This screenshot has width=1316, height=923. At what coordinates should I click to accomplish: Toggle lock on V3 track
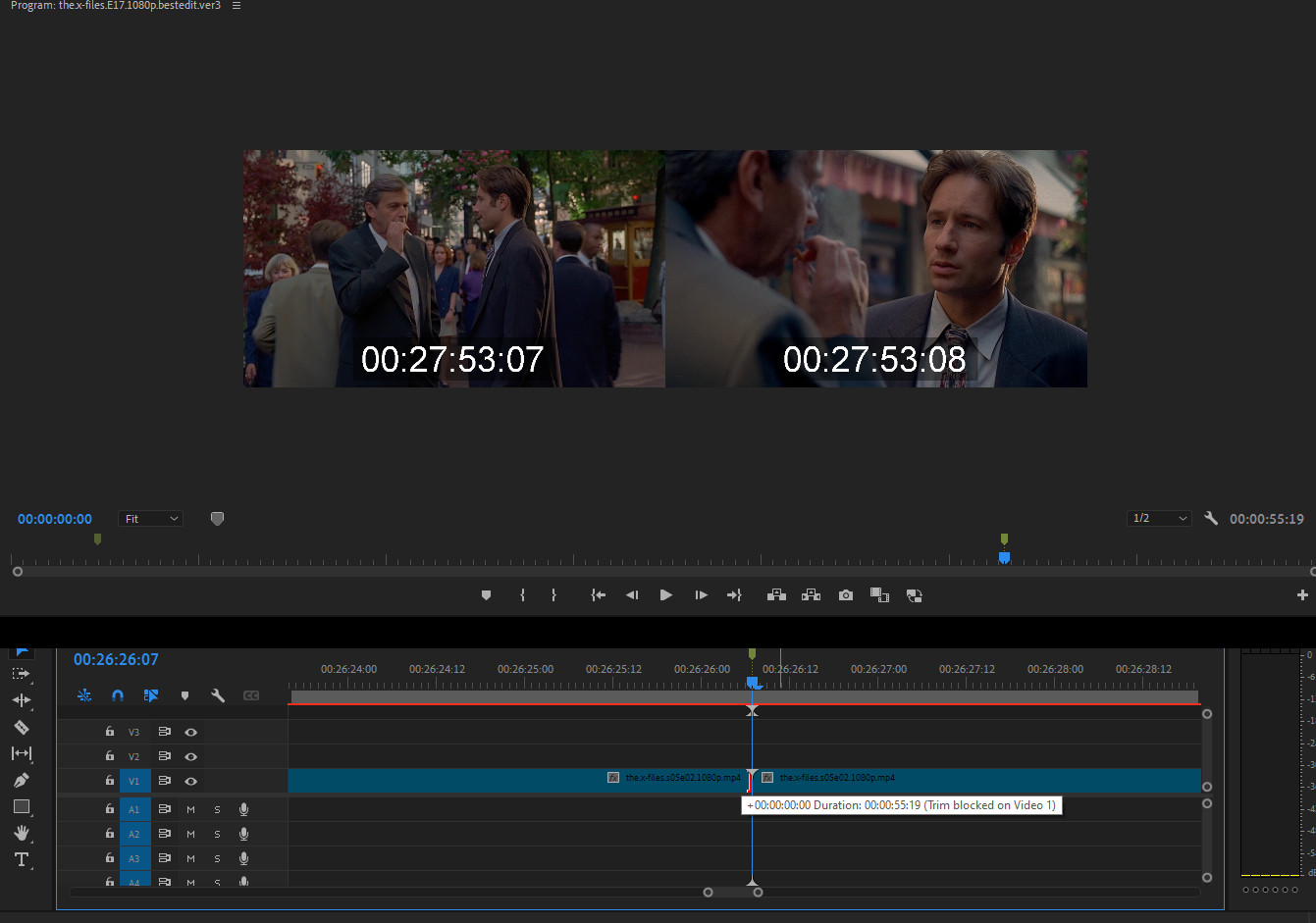coord(110,732)
